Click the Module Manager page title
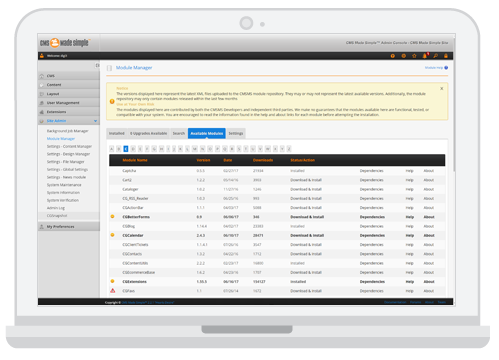The height and width of the screenshot is (360, 499). [x=134, y=68]
